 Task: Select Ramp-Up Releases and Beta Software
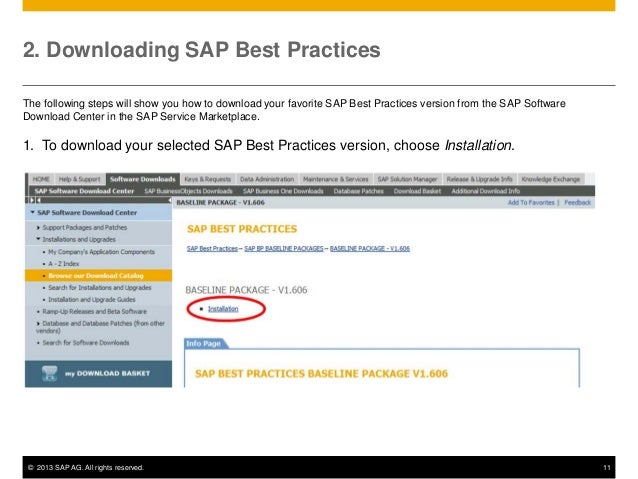click(x=94, y=311)
